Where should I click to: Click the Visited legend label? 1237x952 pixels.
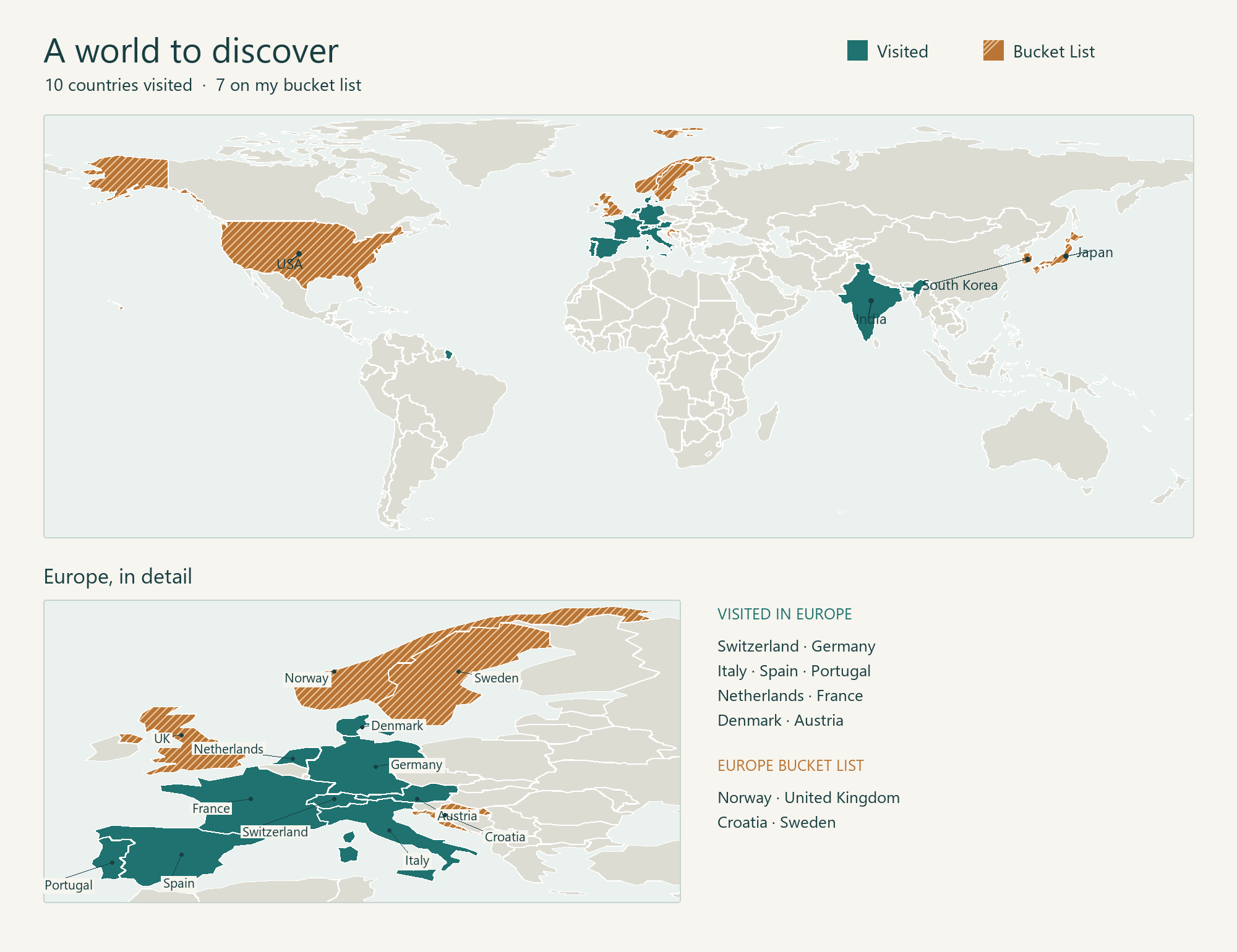[x=902, y=52]
